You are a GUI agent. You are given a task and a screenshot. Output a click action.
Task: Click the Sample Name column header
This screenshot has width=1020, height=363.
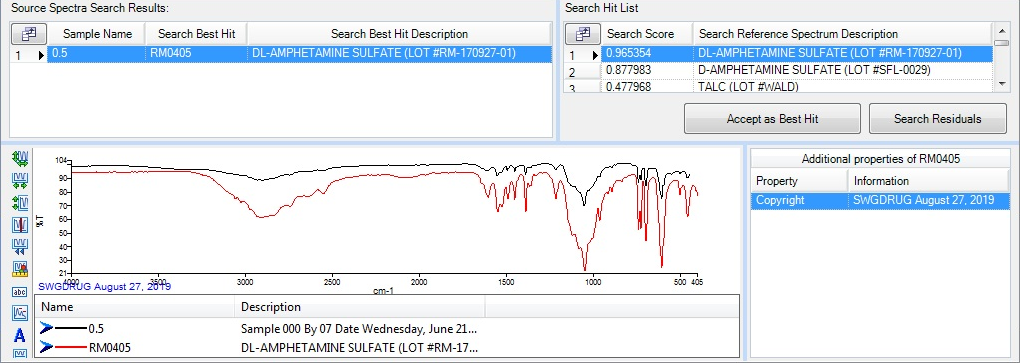(x=97, y=34)
